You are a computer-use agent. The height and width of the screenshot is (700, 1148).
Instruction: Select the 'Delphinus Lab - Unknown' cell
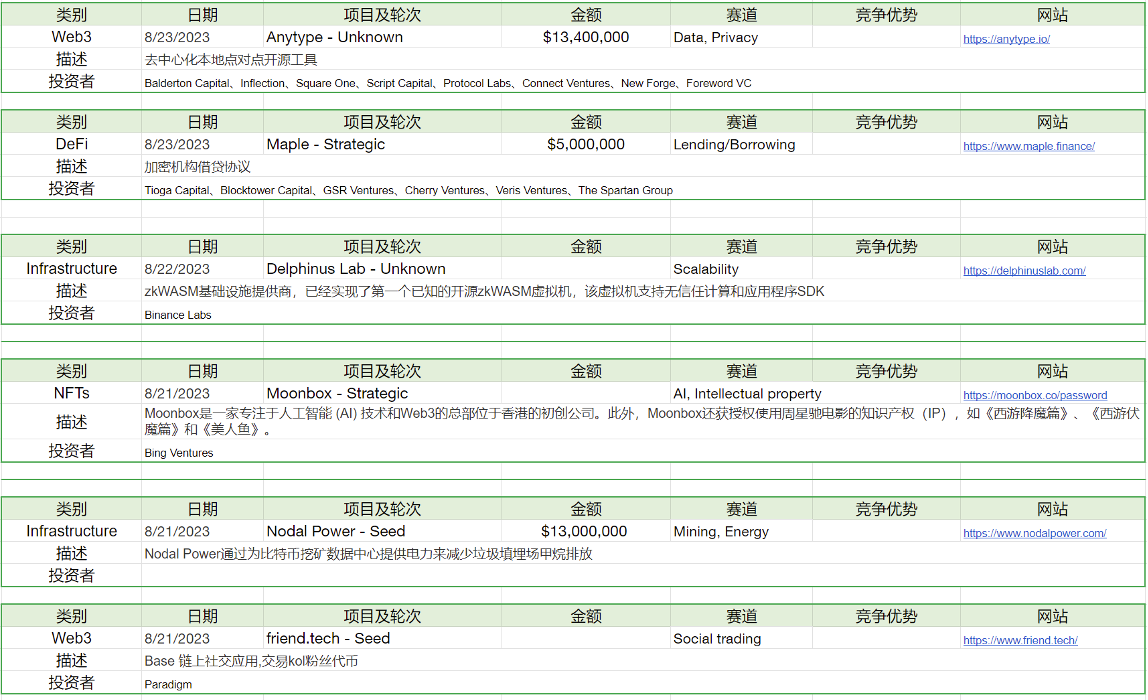[x=382, y=269]
